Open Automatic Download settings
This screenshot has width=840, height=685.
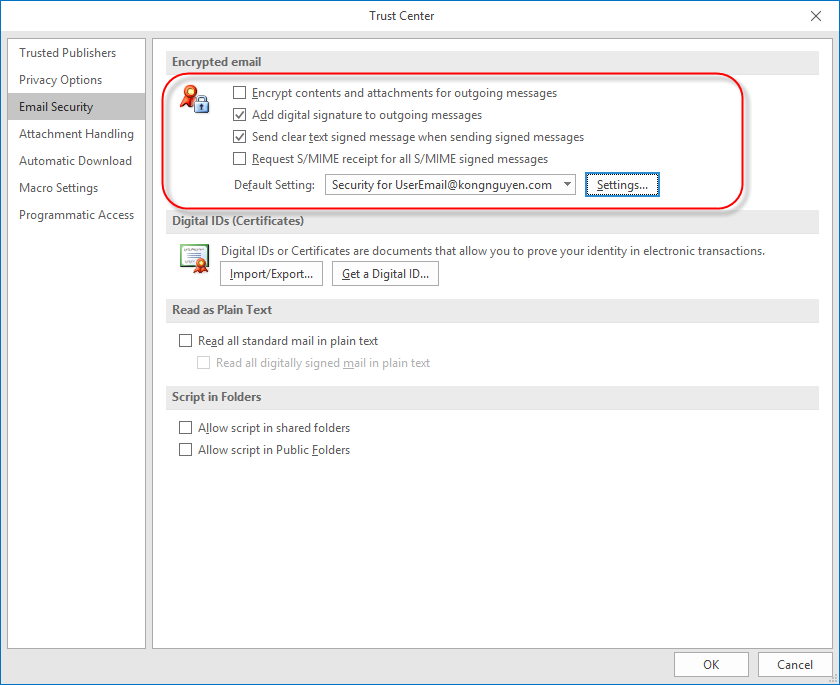[76, 161]
